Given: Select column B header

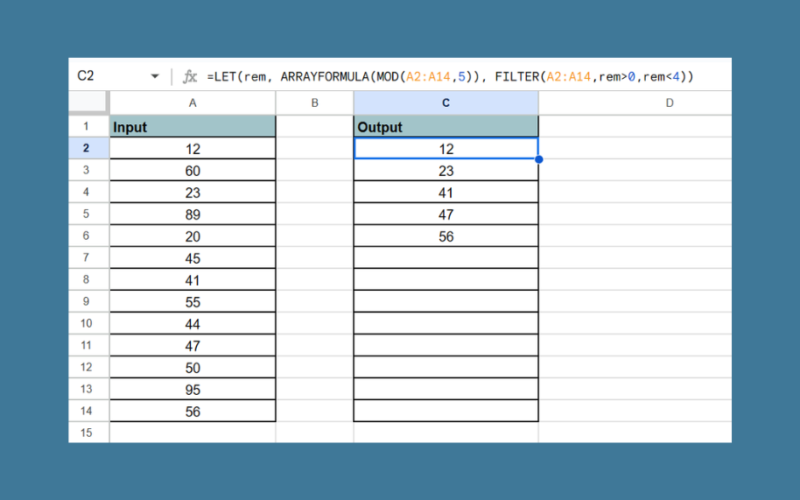Looking at the screenshot, I should (x=315, y=103).
